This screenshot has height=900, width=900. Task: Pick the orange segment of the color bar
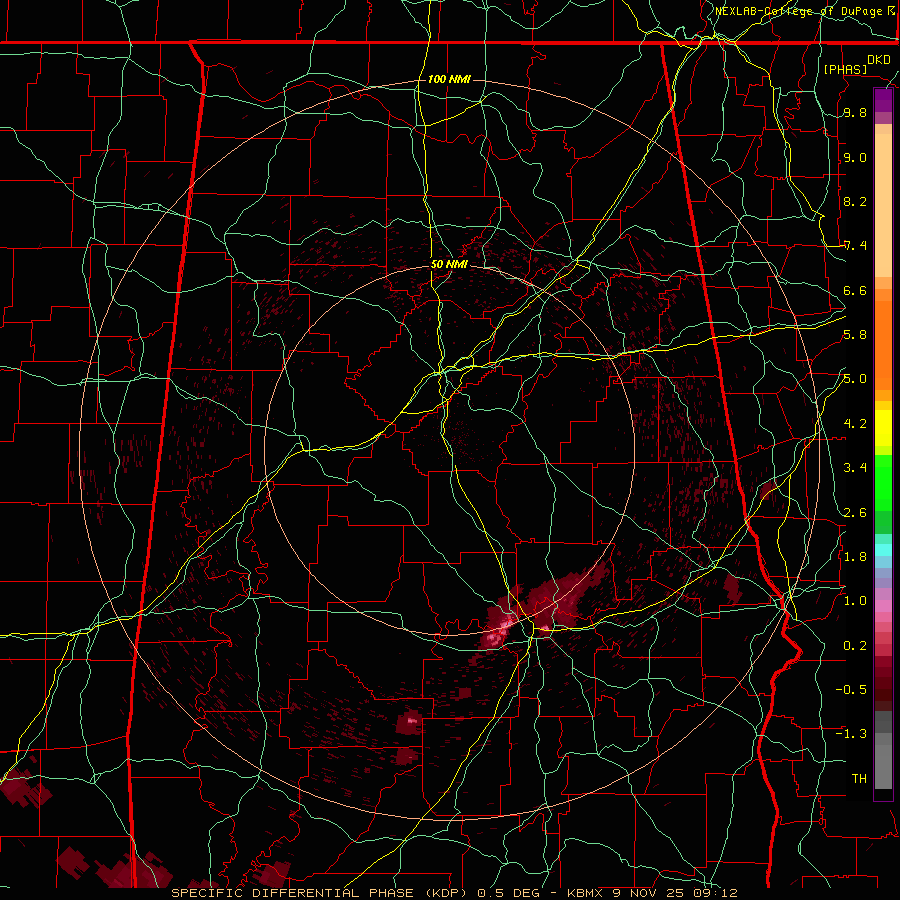[883, 345]
